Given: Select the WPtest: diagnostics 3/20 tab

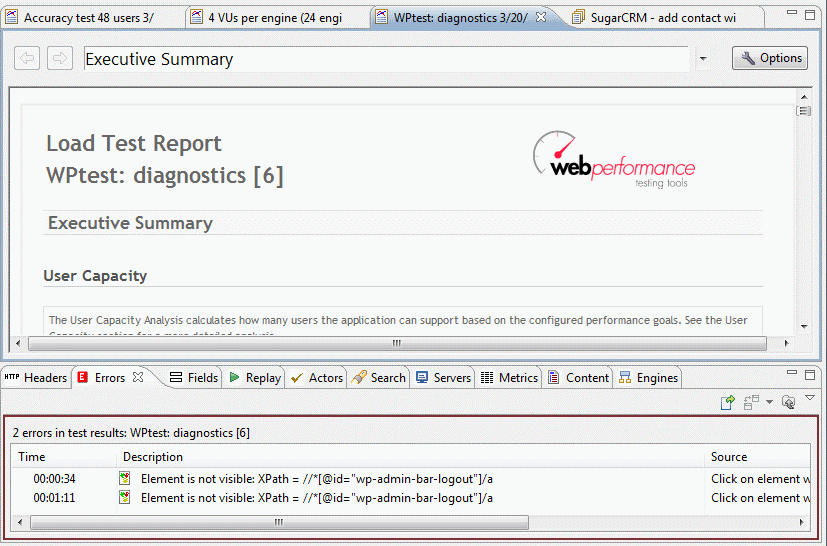Looking at the screenshot, I should [x=460, y=17].
